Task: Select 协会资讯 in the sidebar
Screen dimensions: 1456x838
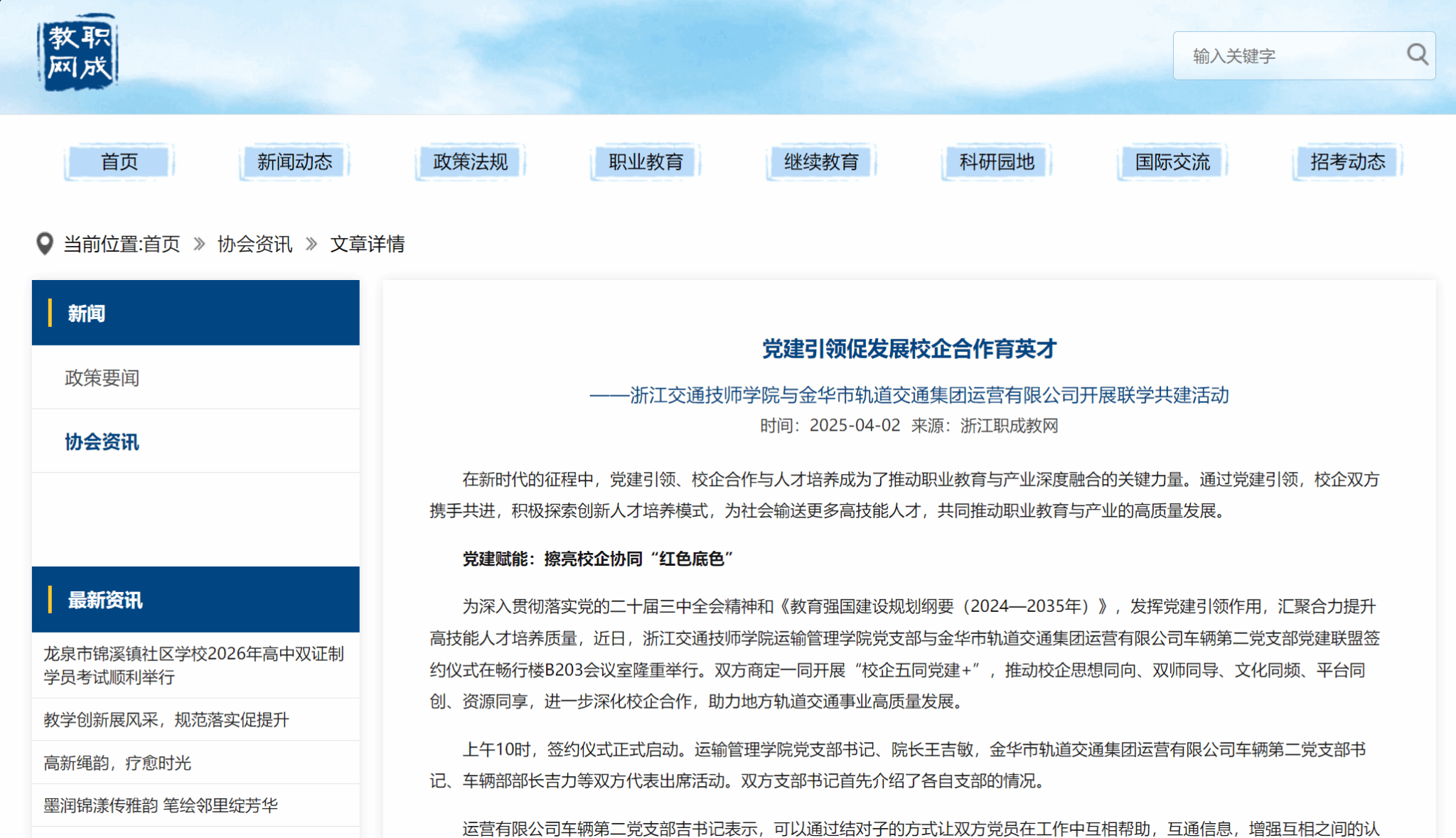Action: [x=102, y=442]
